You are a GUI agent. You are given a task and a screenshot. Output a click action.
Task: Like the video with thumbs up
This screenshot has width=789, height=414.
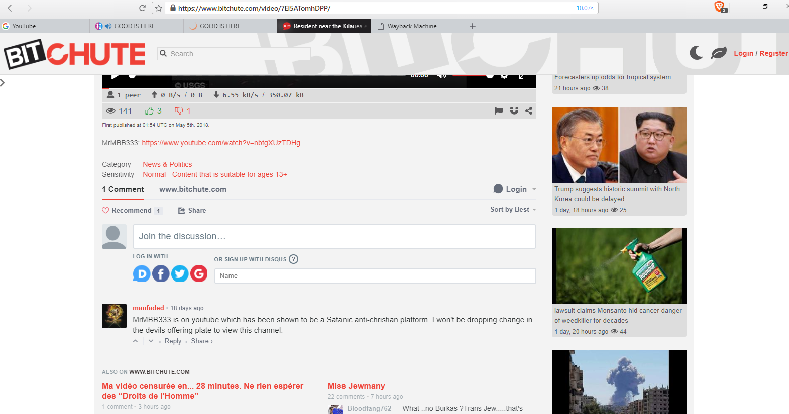pos(153,111)
